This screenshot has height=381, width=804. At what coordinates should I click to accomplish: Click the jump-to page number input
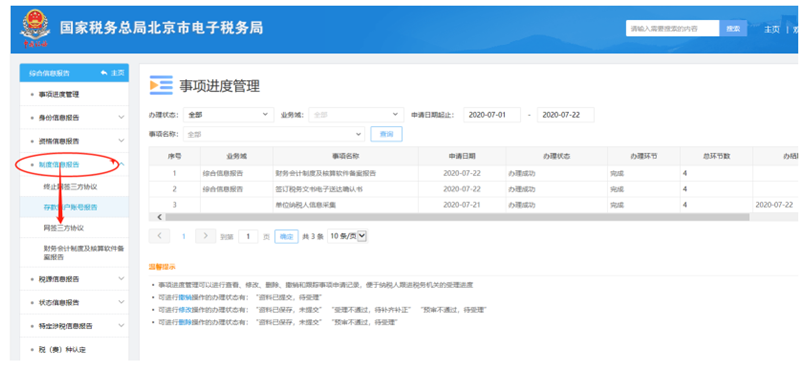249,236
